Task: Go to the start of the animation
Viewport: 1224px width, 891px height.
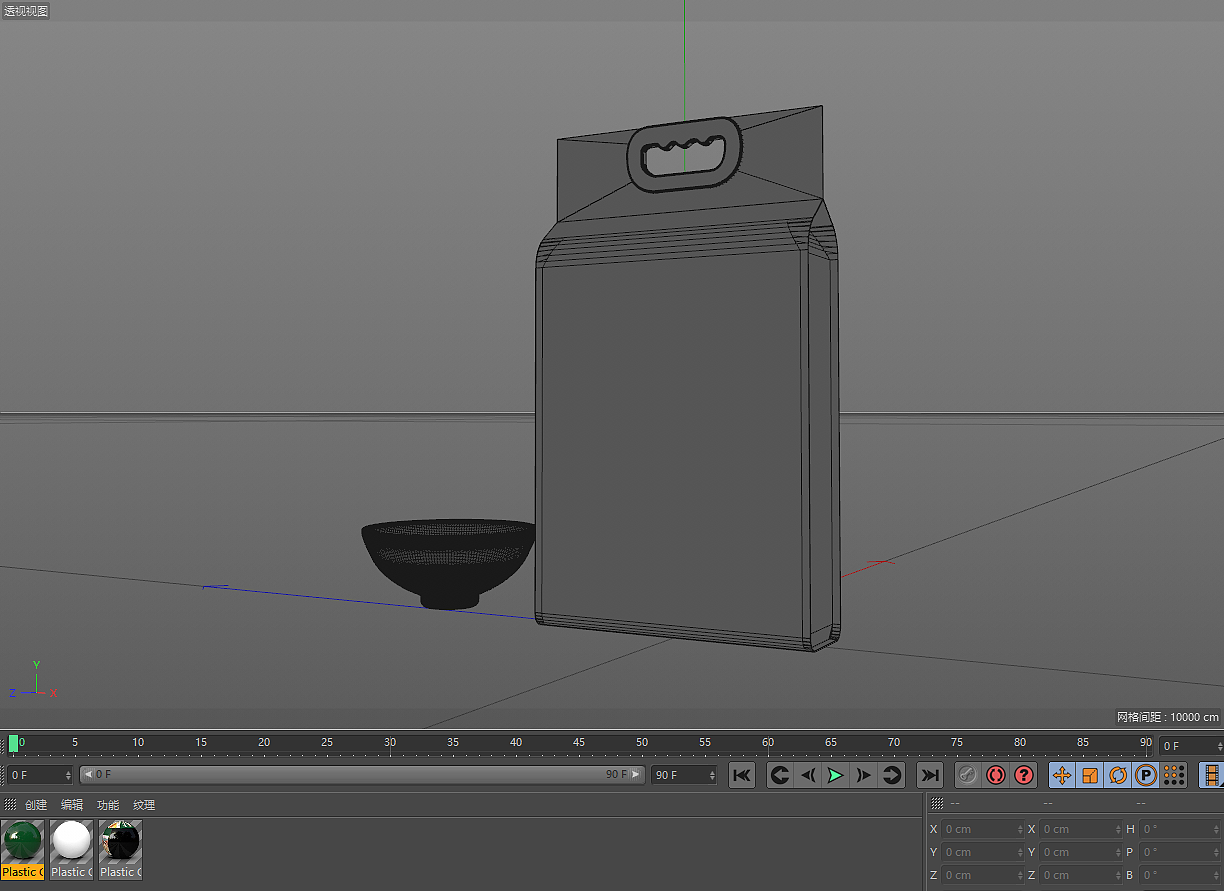Action: 742,775
